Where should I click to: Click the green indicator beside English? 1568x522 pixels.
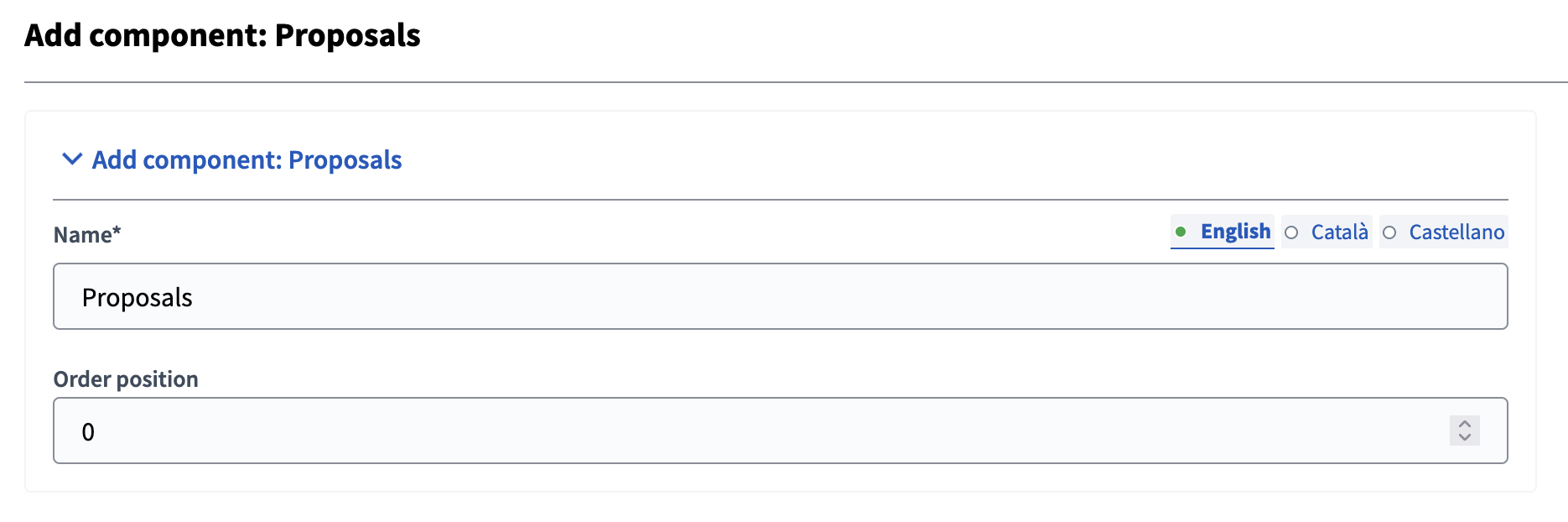(1182, 232)
